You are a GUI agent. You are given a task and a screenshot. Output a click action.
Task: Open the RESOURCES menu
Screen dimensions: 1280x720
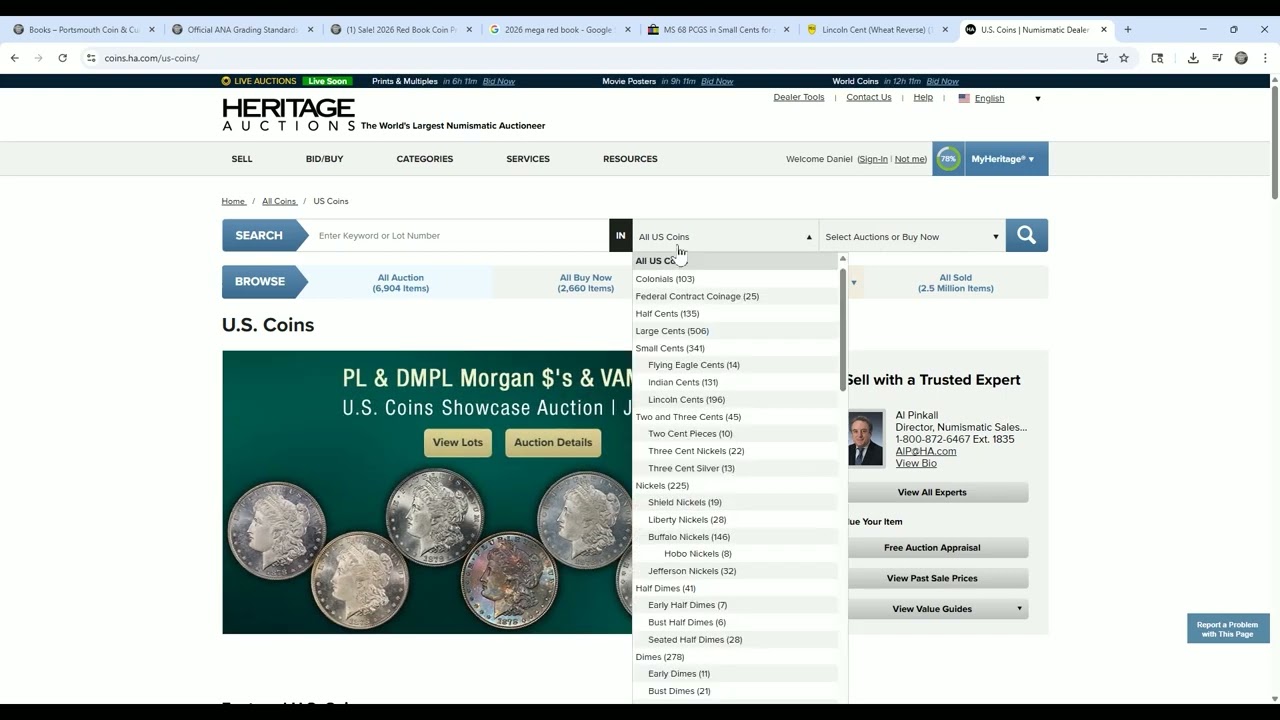pos(630,159)
